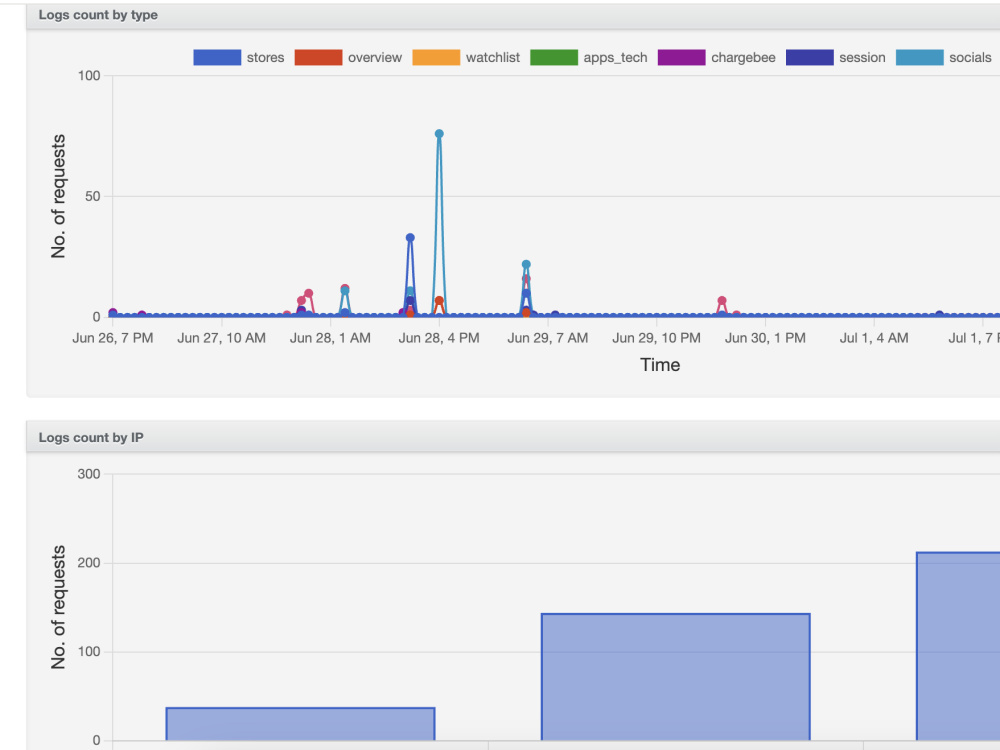Image resolution: width=1000 pixels, height=750 pixels.
Task: Click the 'Jun 27, 10 AM' axis label
Action: [x=221, y=338]
